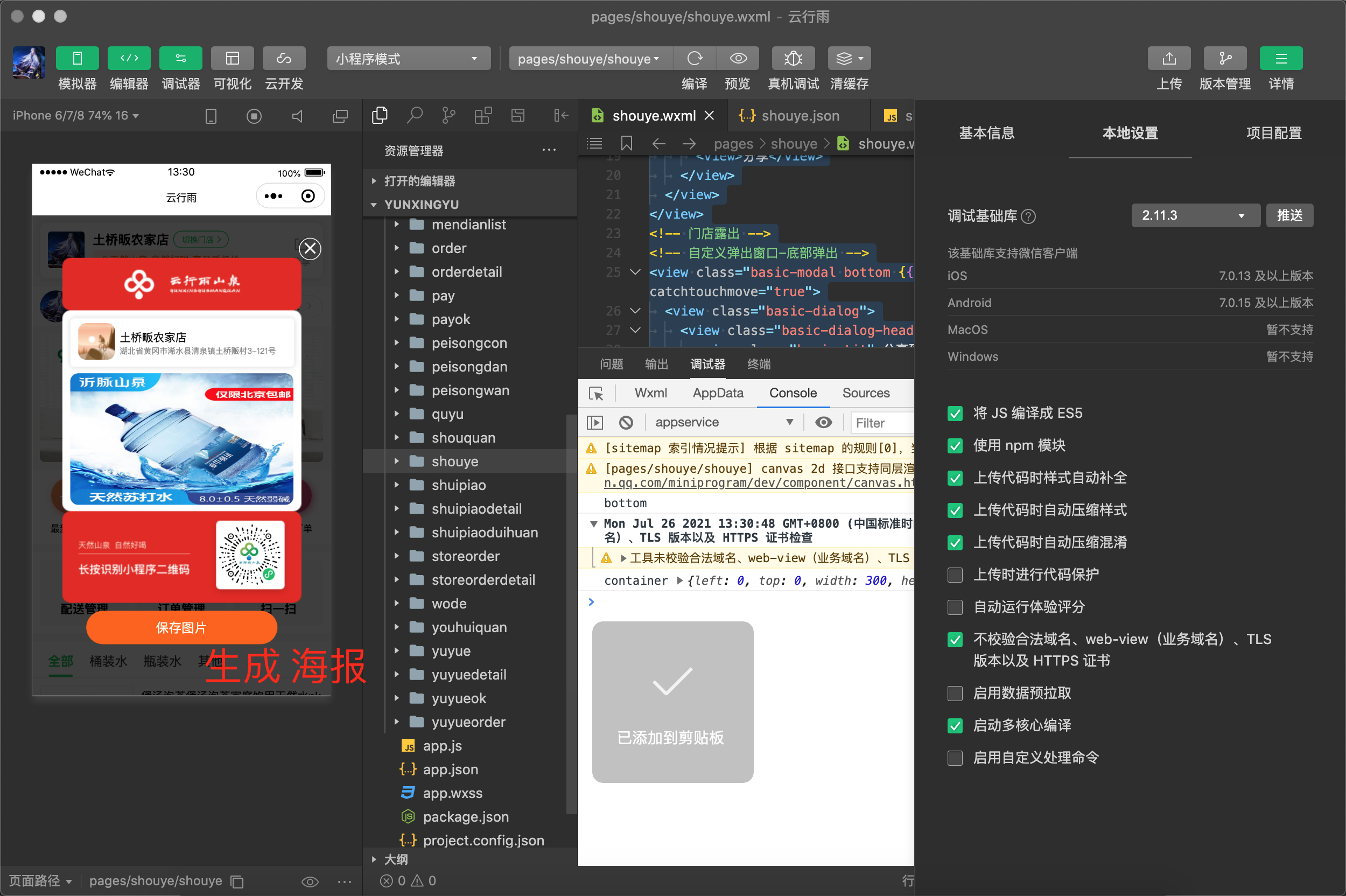Image resolution: width=1346 pixels, height=896 pixels.
Task: Collapse YUNXINGYU project tree
Action: [x=469, y=204]
